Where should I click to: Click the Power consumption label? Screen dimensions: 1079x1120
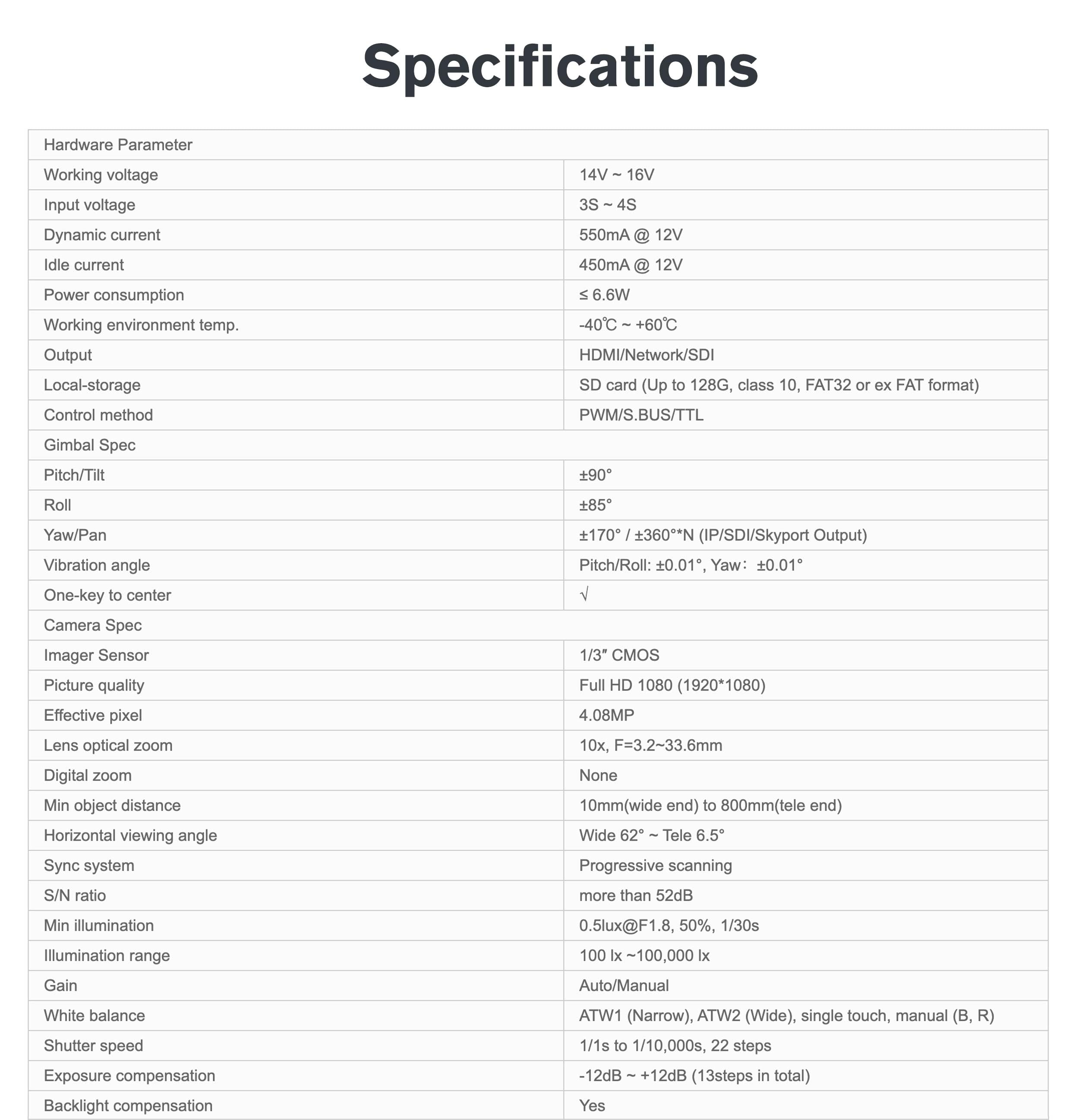[114, 295]
